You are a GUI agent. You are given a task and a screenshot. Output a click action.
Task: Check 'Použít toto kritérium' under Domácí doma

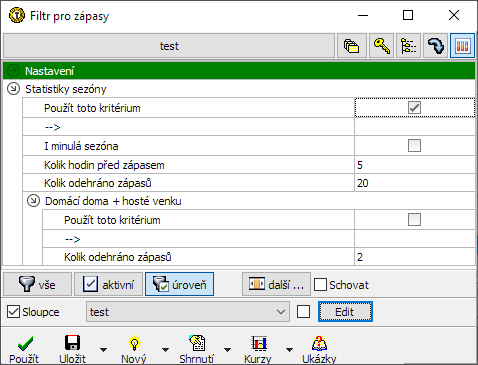tap(414, 220)
